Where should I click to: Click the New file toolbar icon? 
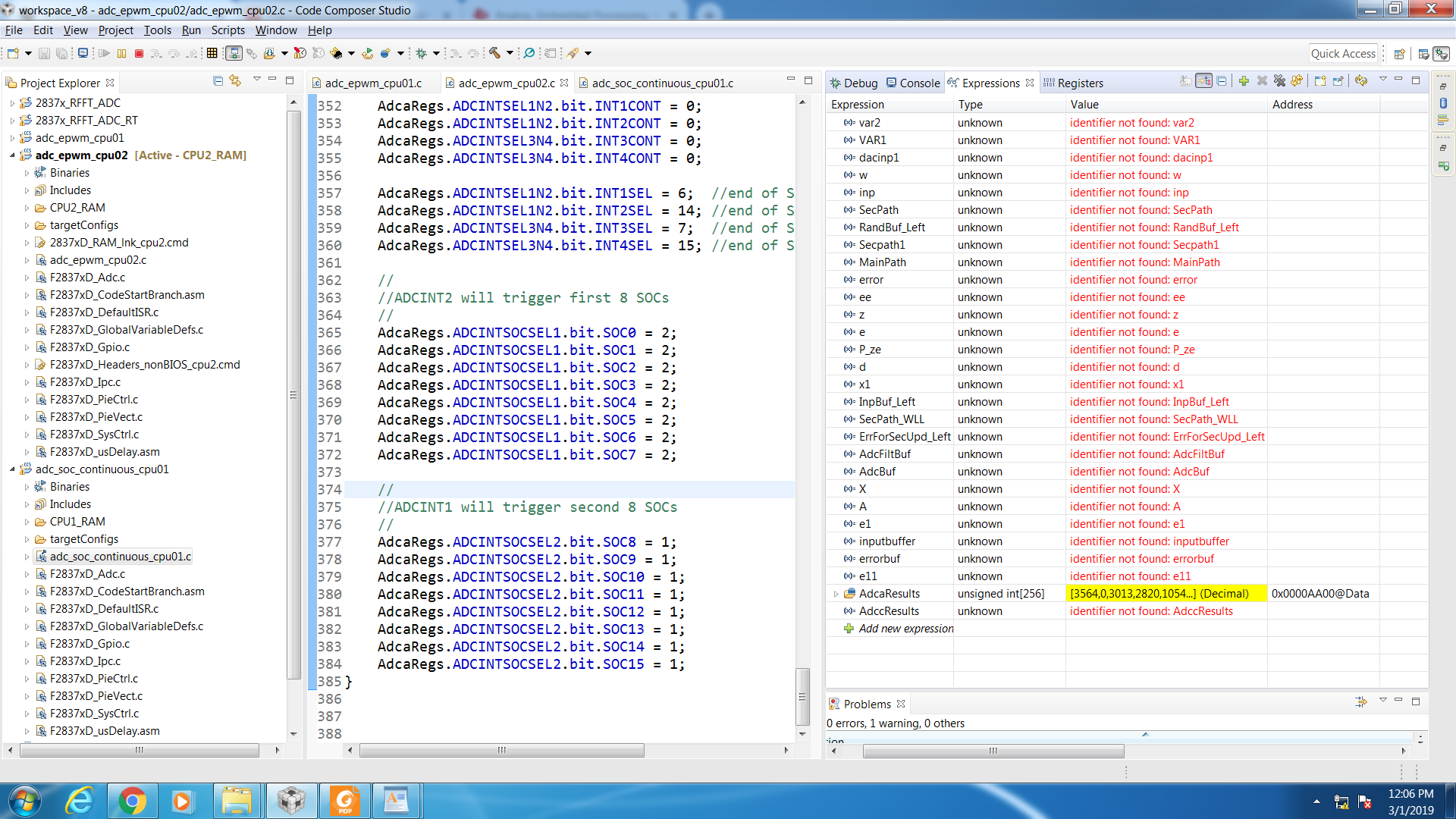coord(13,53)
